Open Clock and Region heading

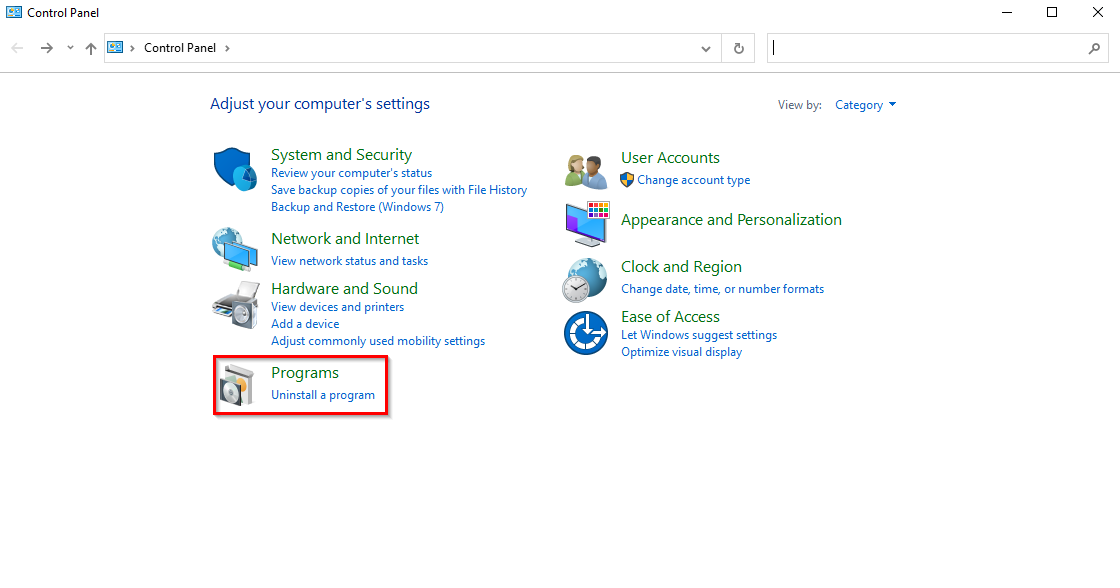click(x=681, y=266)
